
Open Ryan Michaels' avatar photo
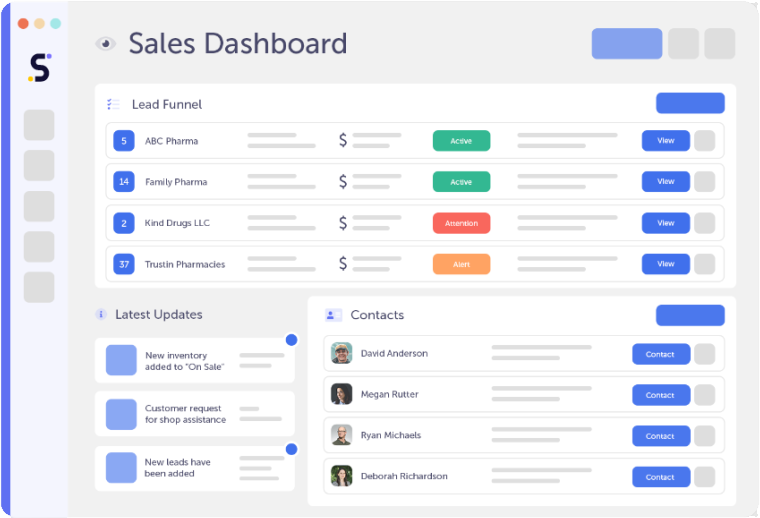click(341, 435)
